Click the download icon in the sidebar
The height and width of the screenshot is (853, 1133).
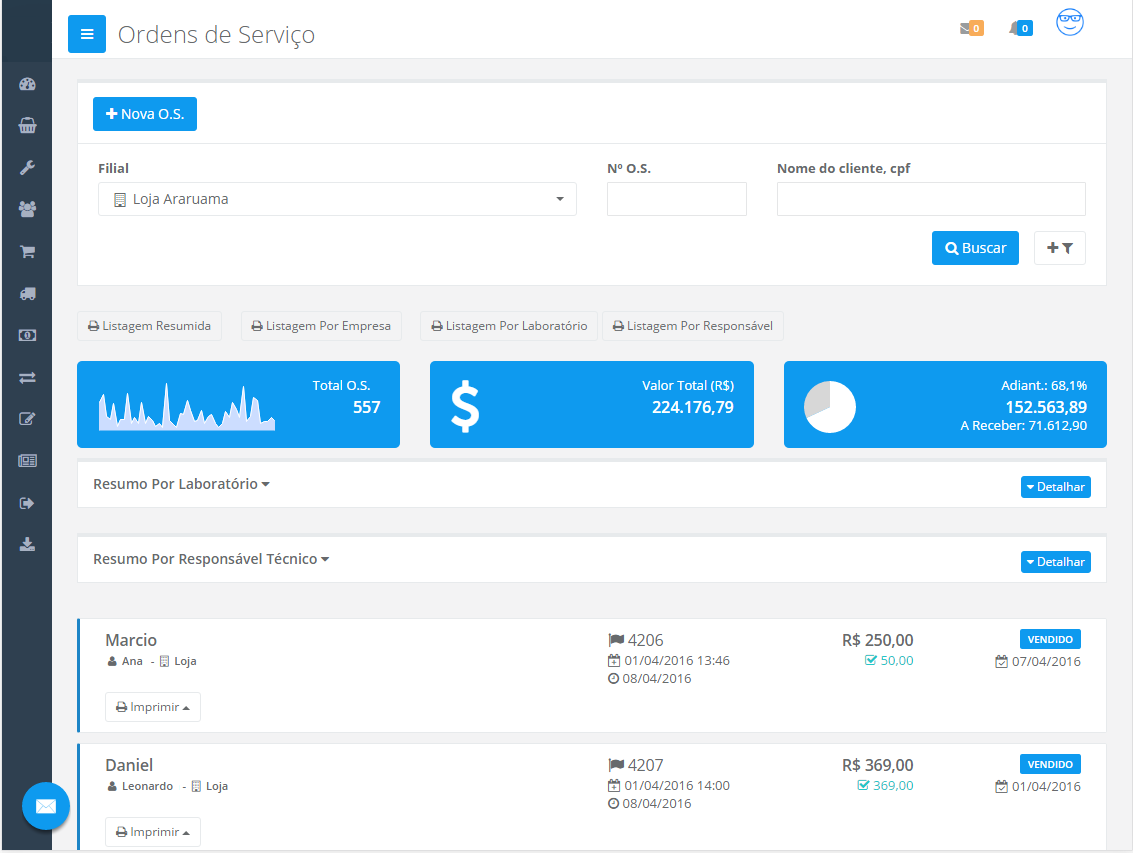27,544
